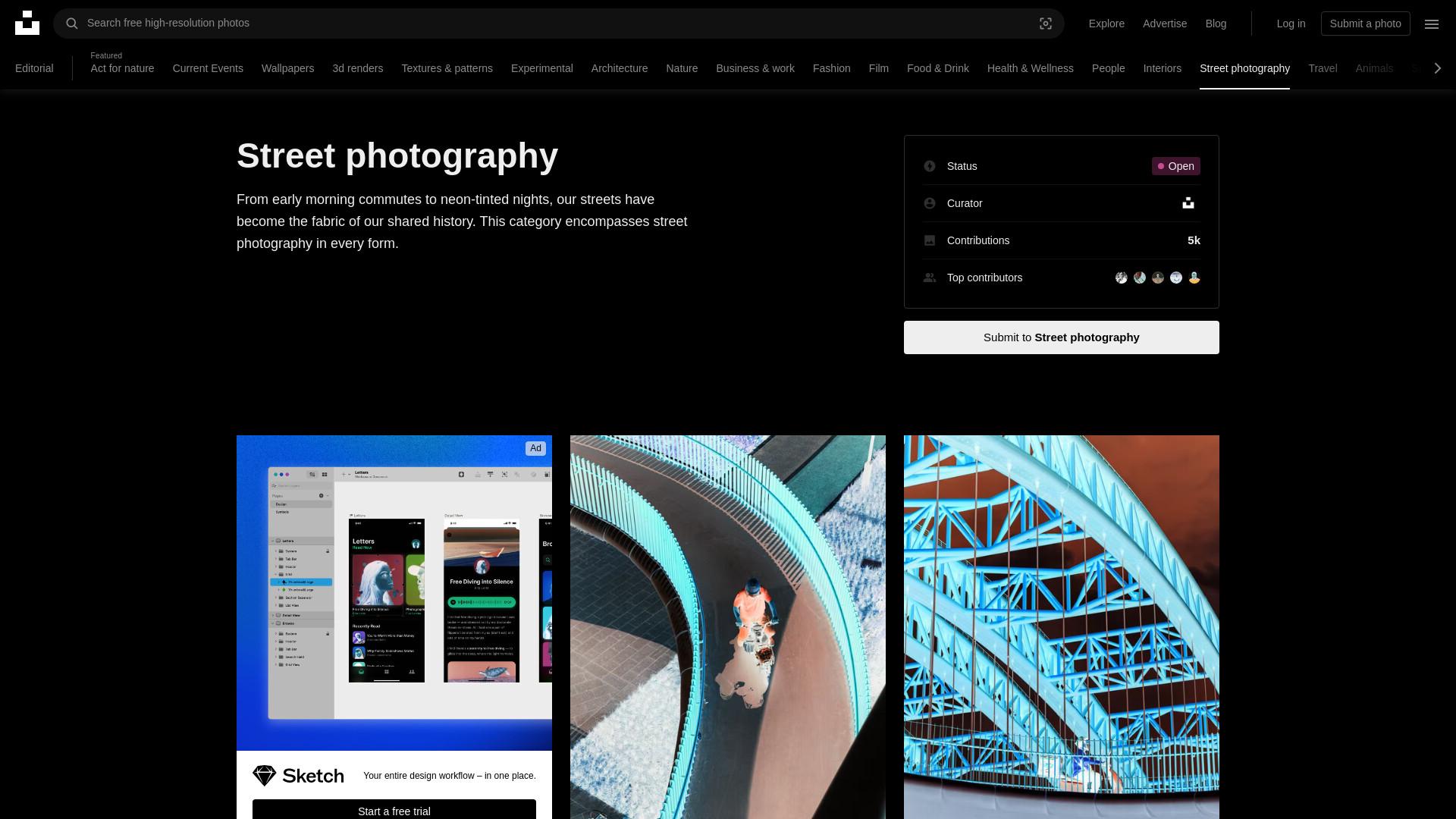This screenshot has height=819, width=1456.
Task: Open the blue bridge truss photo
Action: click(x=1062, y=627)
